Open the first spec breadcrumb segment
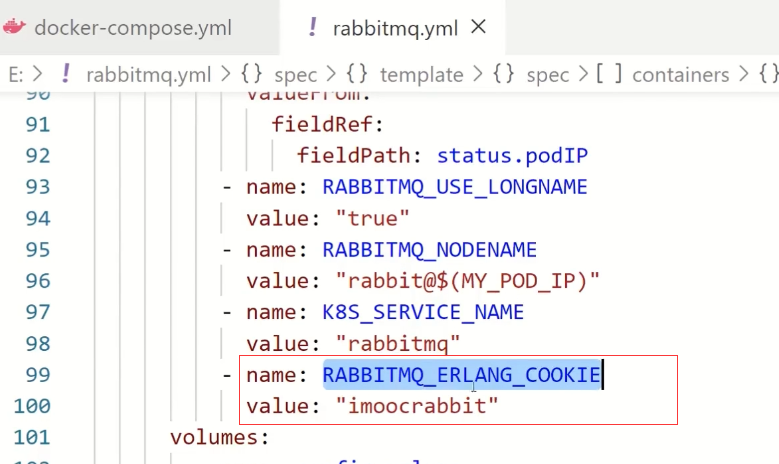This screenshot has height=464, width=779. (x=296, y=75)
